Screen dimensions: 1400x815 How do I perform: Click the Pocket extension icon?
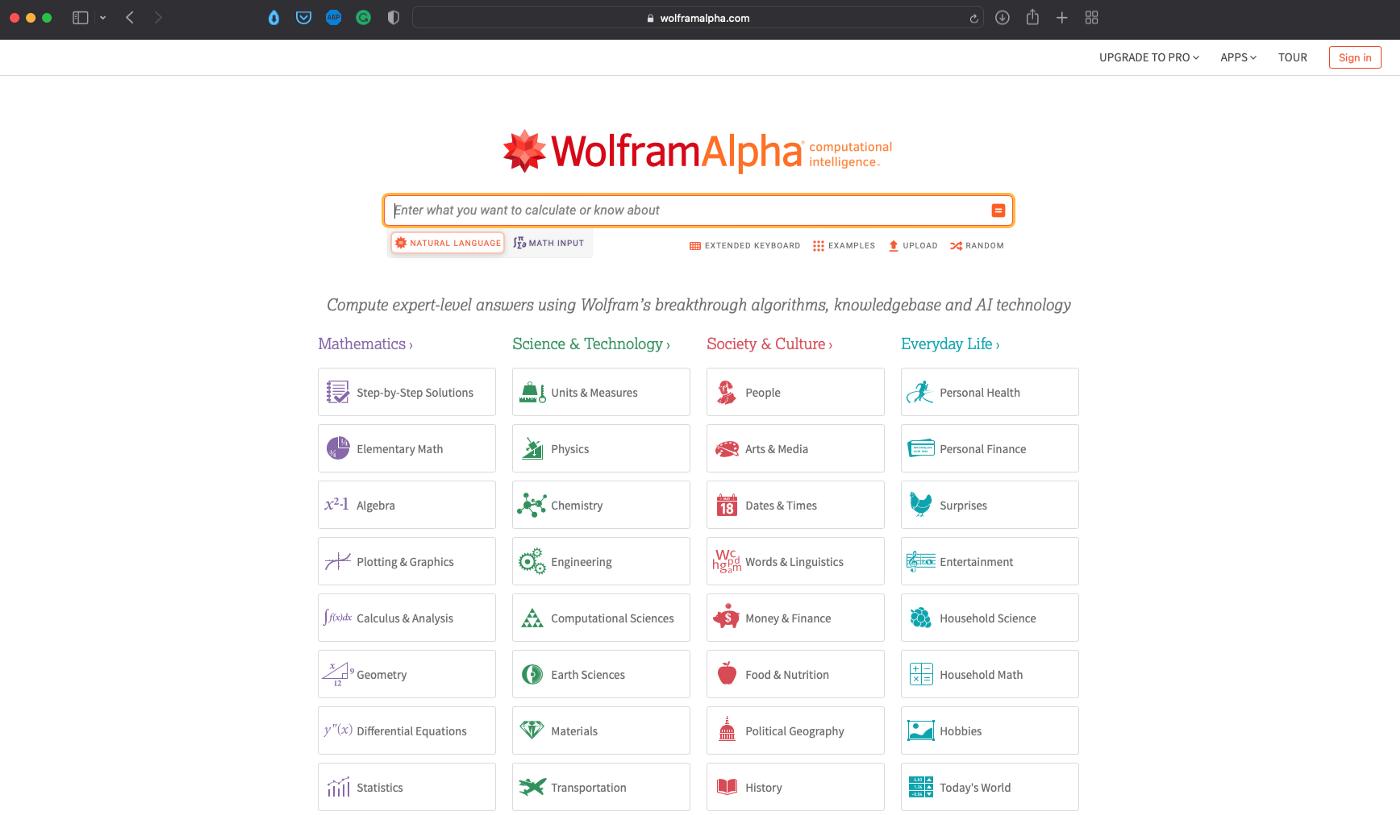[x=303, y=18]
